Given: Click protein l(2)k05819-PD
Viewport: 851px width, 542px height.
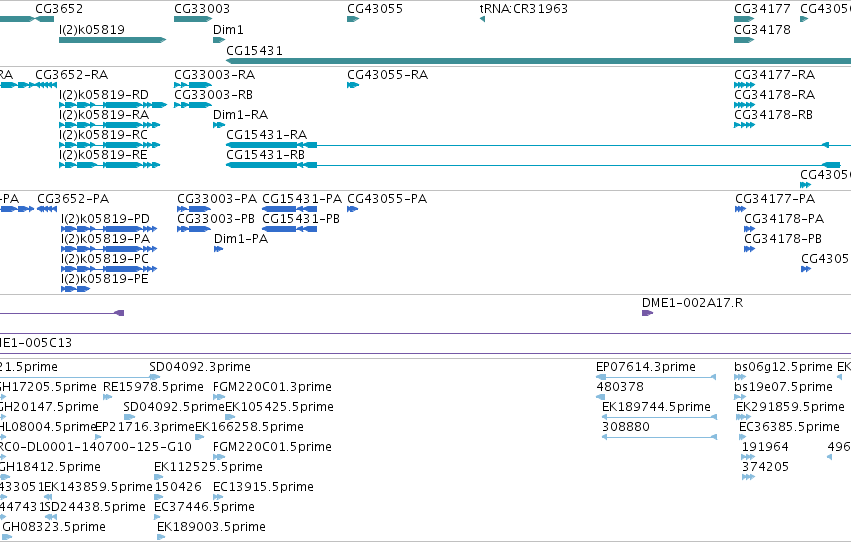Looking at the screenshot, I should click(x=109, y=229).
